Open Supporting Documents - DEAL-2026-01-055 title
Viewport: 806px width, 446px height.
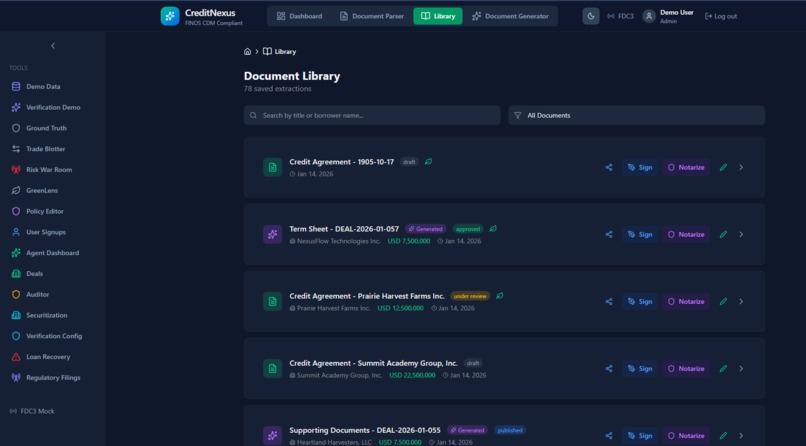coord(364,431)
